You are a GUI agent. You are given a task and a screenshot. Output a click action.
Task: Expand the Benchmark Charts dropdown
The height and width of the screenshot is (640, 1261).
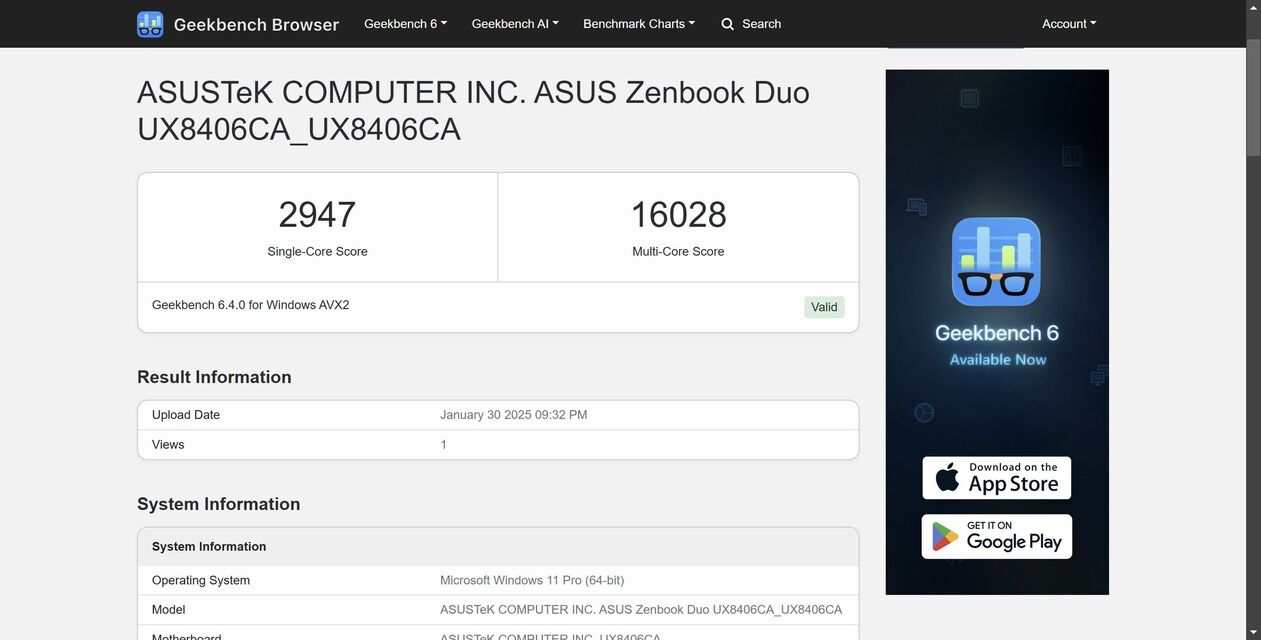pyautogui.click(x=638, y=23)
